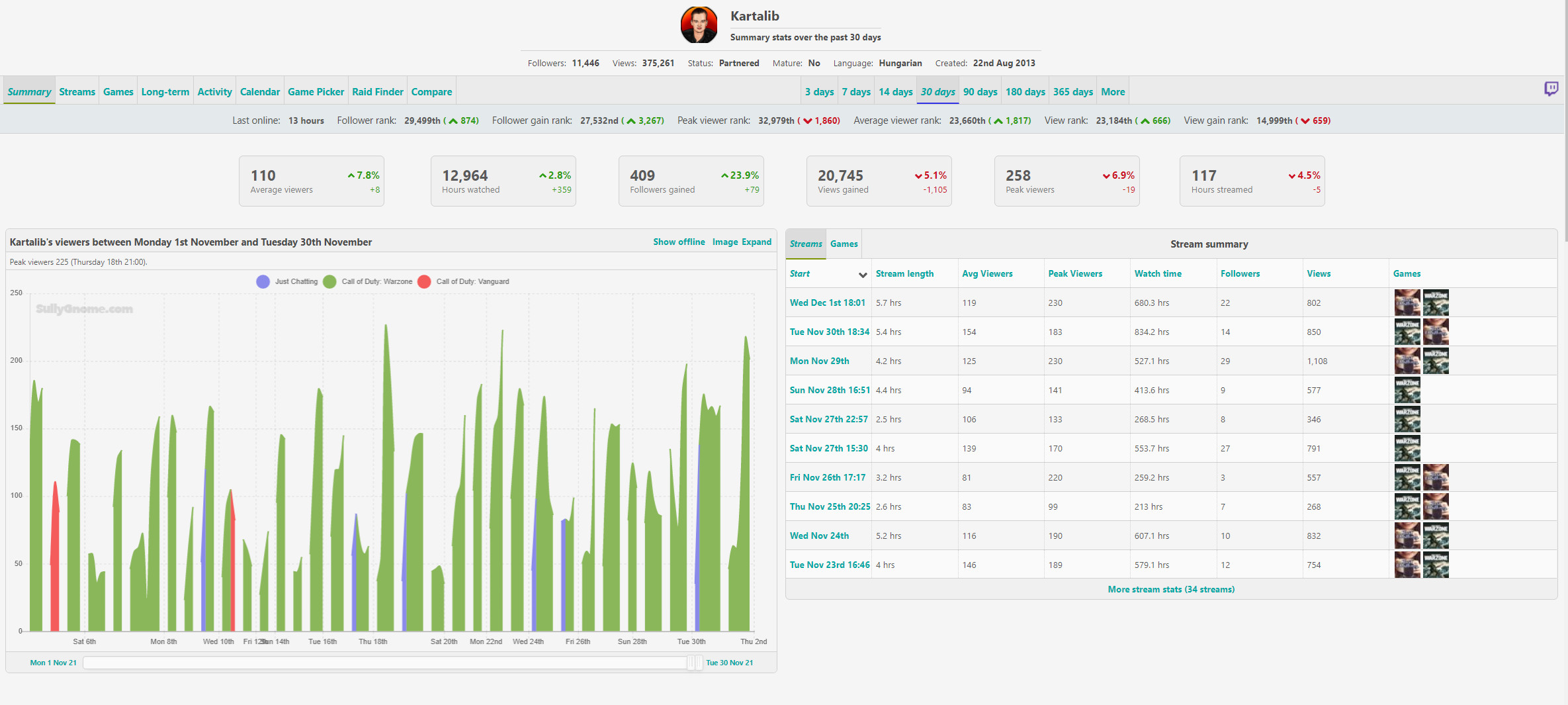Select the 90 days time range

point(980,92)
